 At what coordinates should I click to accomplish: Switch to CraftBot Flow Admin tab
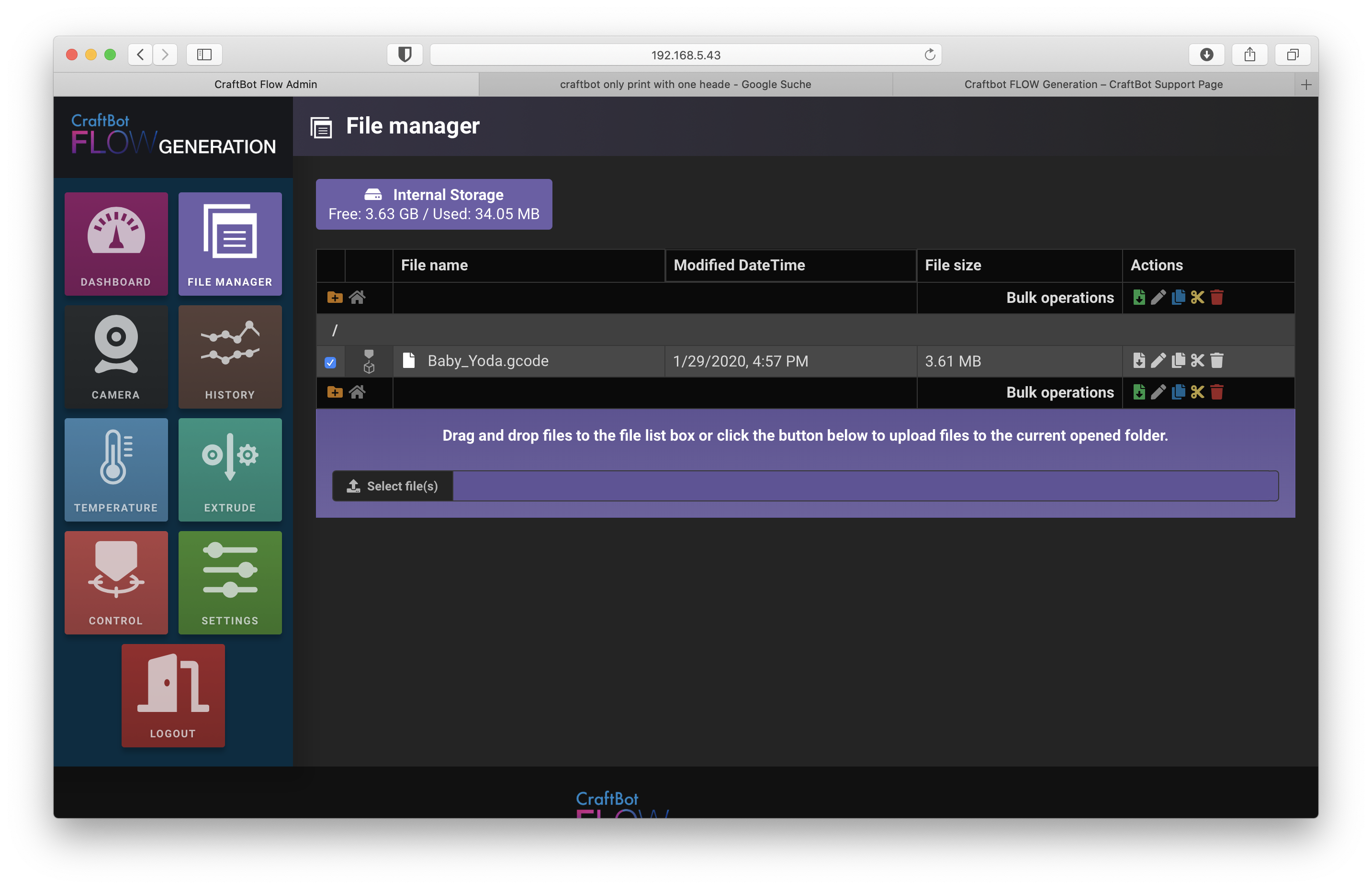[266, 84]
